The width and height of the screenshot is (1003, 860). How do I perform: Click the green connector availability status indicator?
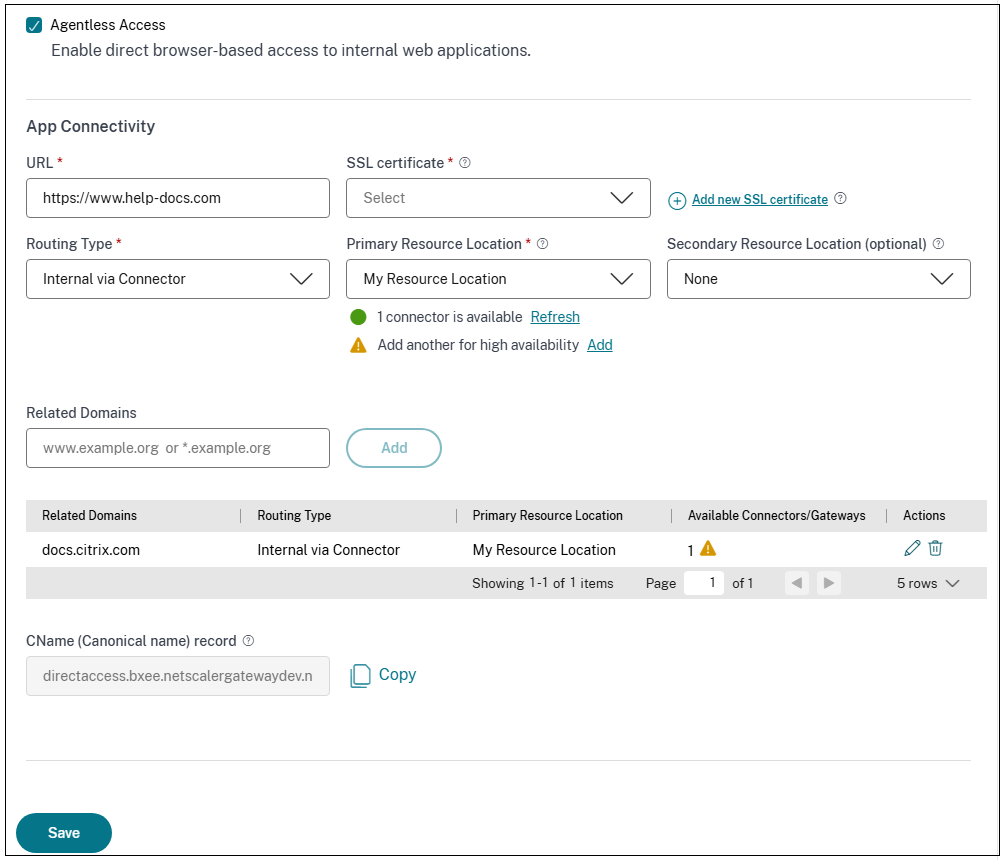click(358, 316)
